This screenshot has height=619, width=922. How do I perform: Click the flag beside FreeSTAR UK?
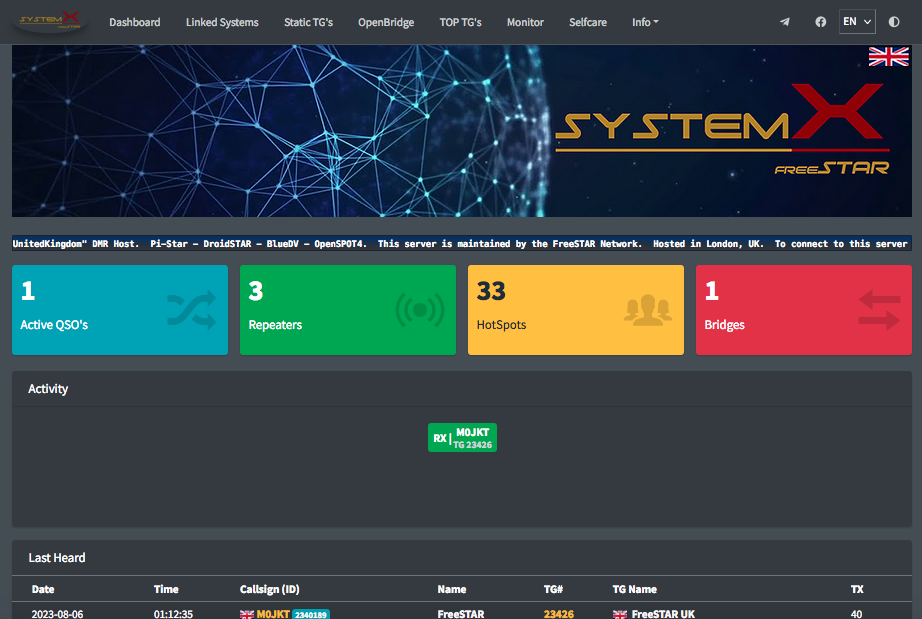(x=620, y=614)
